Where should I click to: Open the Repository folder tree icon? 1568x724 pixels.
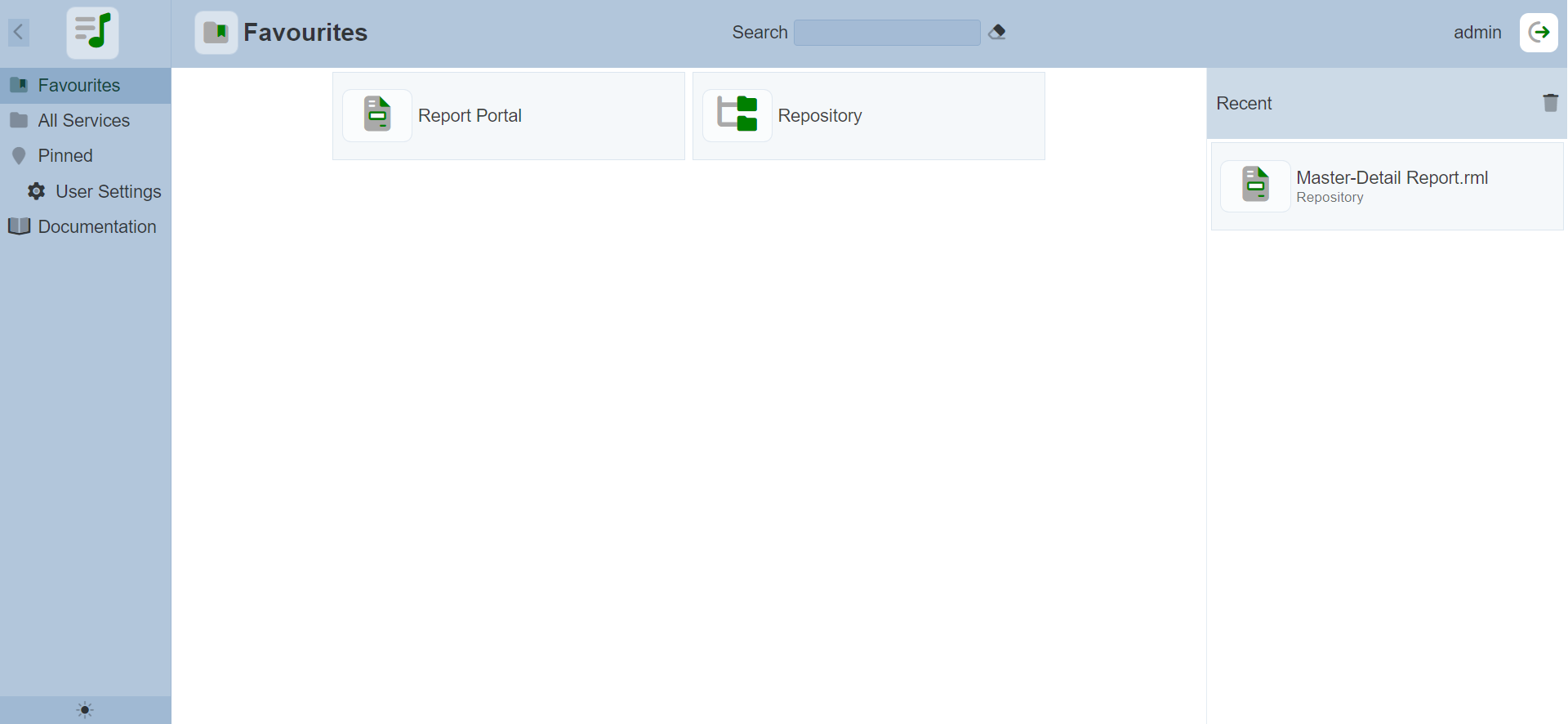(x=737, y=115)
